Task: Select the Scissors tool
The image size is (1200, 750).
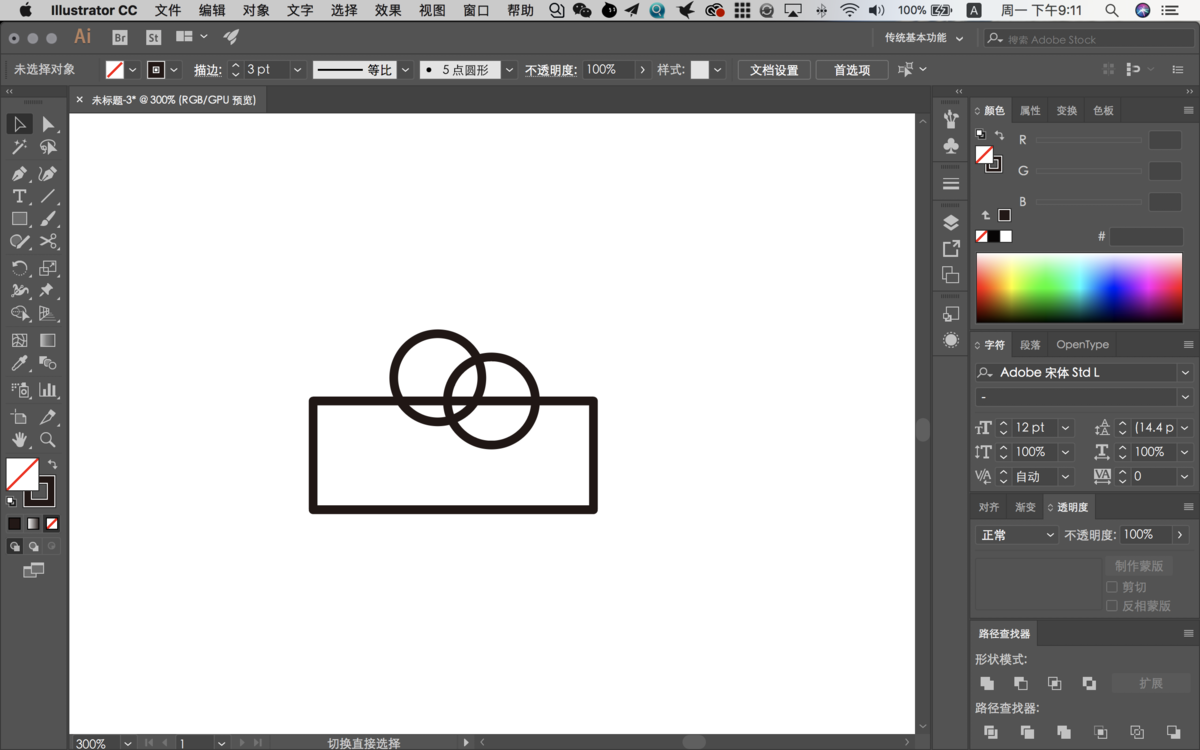Action: [48, 242]
